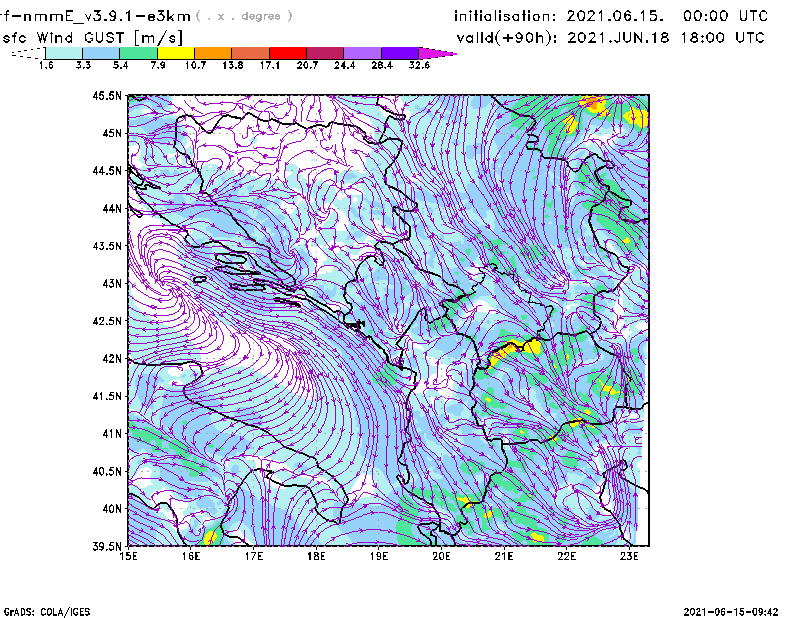Click the '15E' longitude label

[x=128, y=556]
